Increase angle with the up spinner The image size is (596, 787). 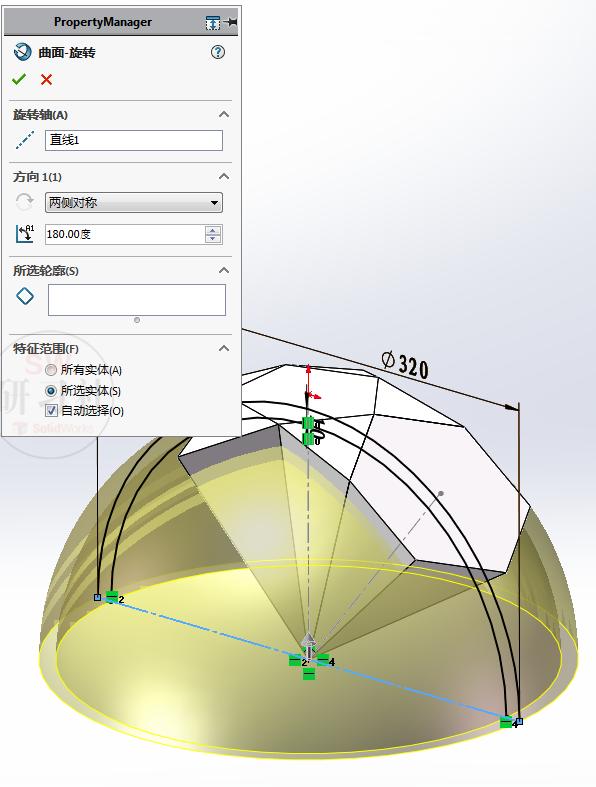tap(213, 230)
